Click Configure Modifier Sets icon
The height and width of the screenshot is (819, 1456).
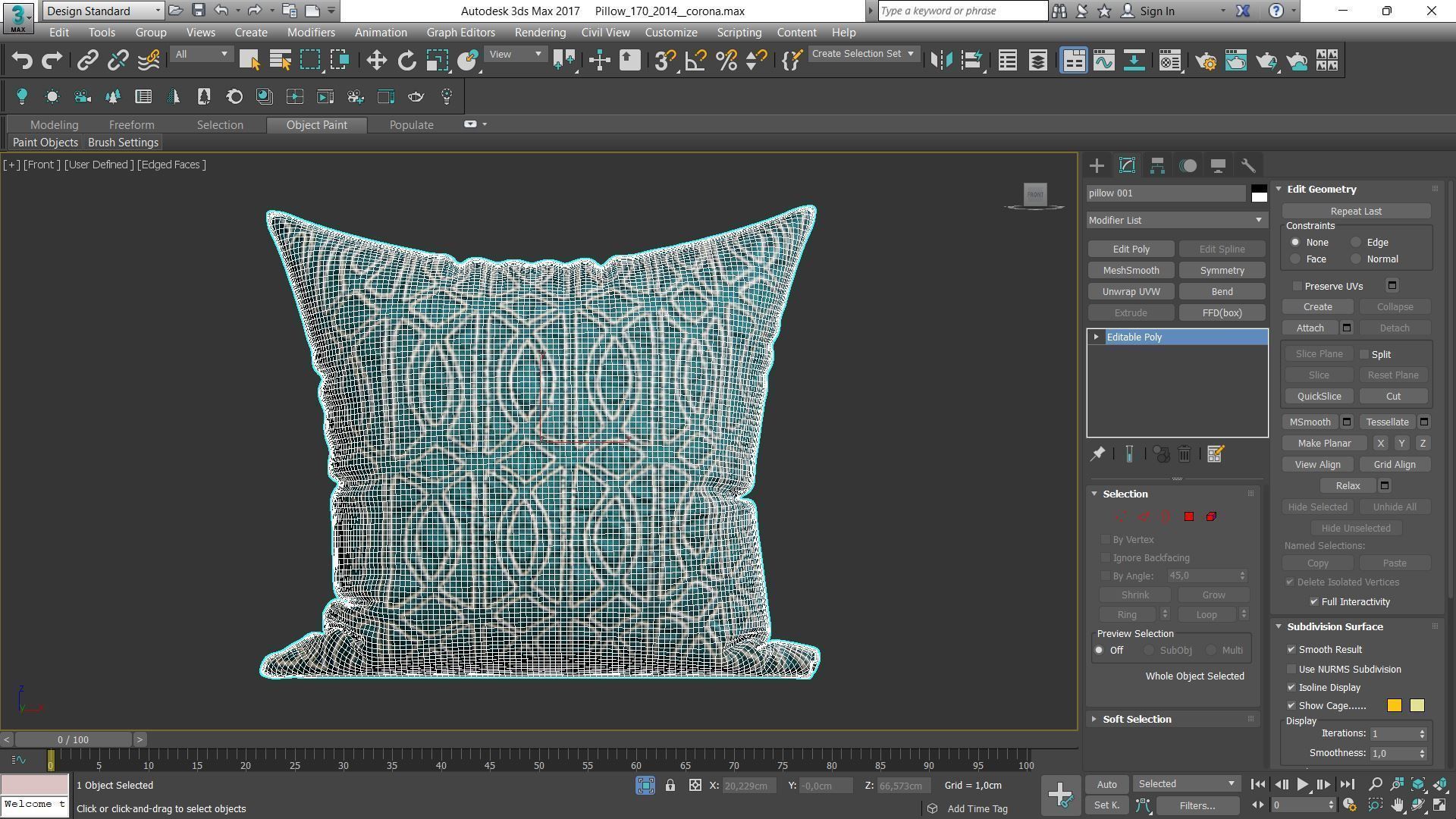click(1215, 454)
